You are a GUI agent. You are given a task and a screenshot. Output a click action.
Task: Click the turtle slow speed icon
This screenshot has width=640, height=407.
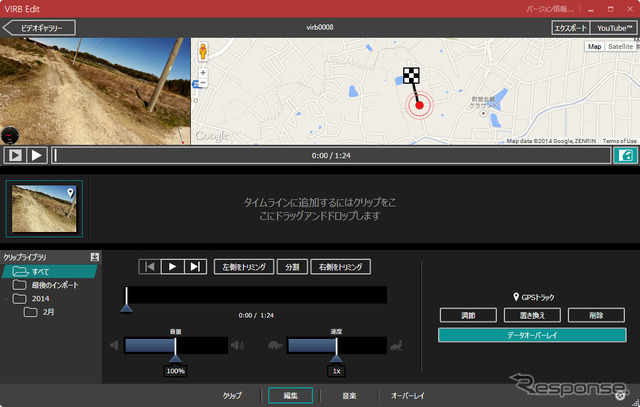point(275,345)
